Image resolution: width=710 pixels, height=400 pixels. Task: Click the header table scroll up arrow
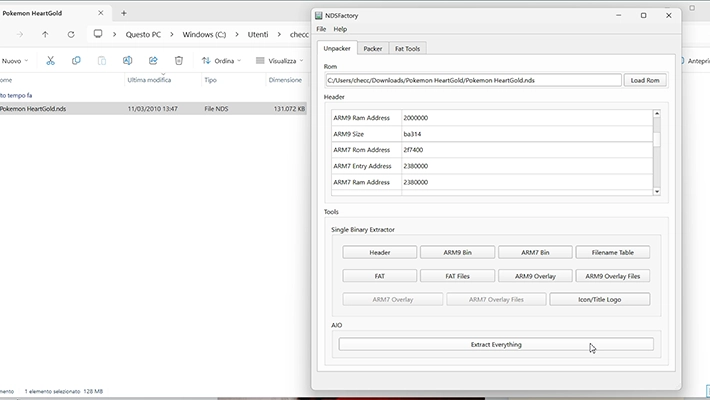657,113
